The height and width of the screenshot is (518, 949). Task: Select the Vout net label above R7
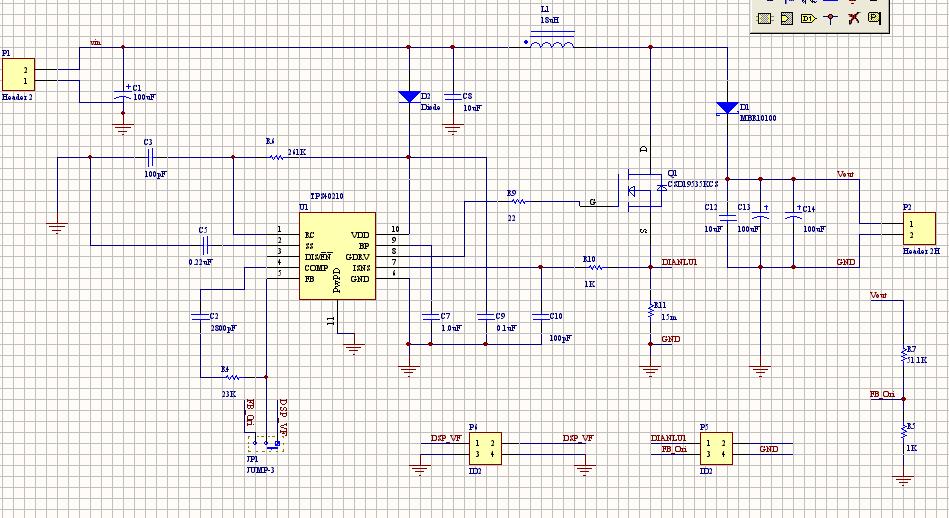pyautogui.click(x=878, y=295)
